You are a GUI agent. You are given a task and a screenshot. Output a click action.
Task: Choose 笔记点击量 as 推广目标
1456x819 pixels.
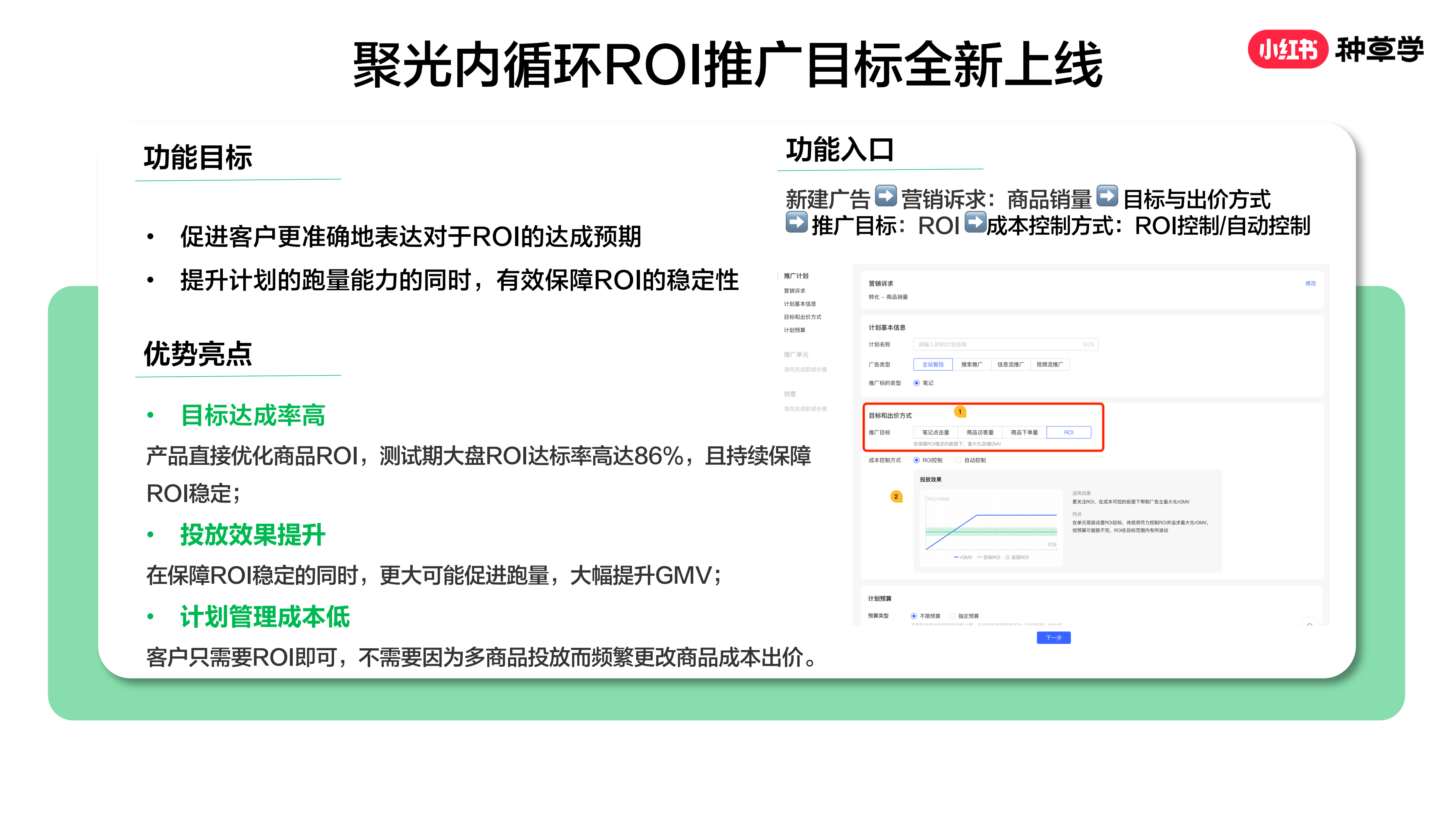[x=936, y=432]
